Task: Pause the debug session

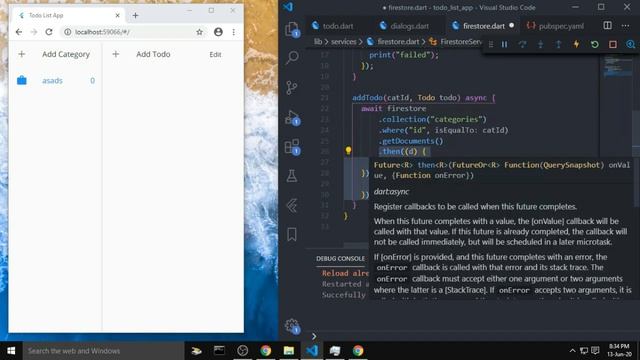Action: click(x=504, y=44)
